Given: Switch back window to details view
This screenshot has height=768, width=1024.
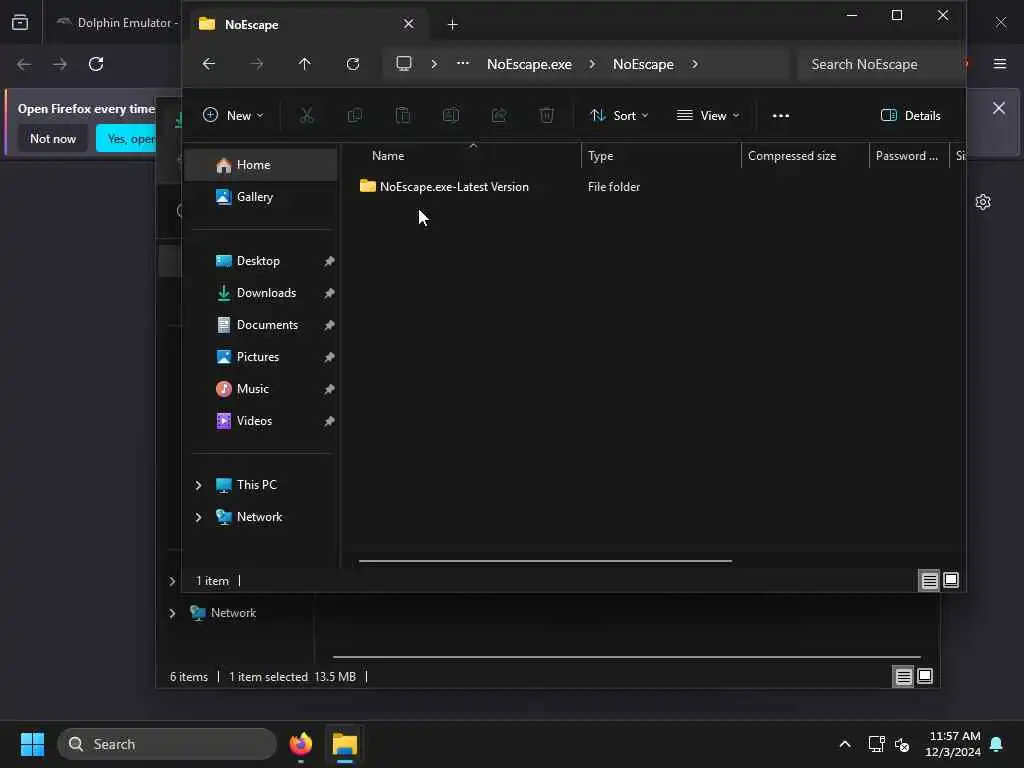Looking at the screenshot, I should pyautogui.click(x=903, y=677).
